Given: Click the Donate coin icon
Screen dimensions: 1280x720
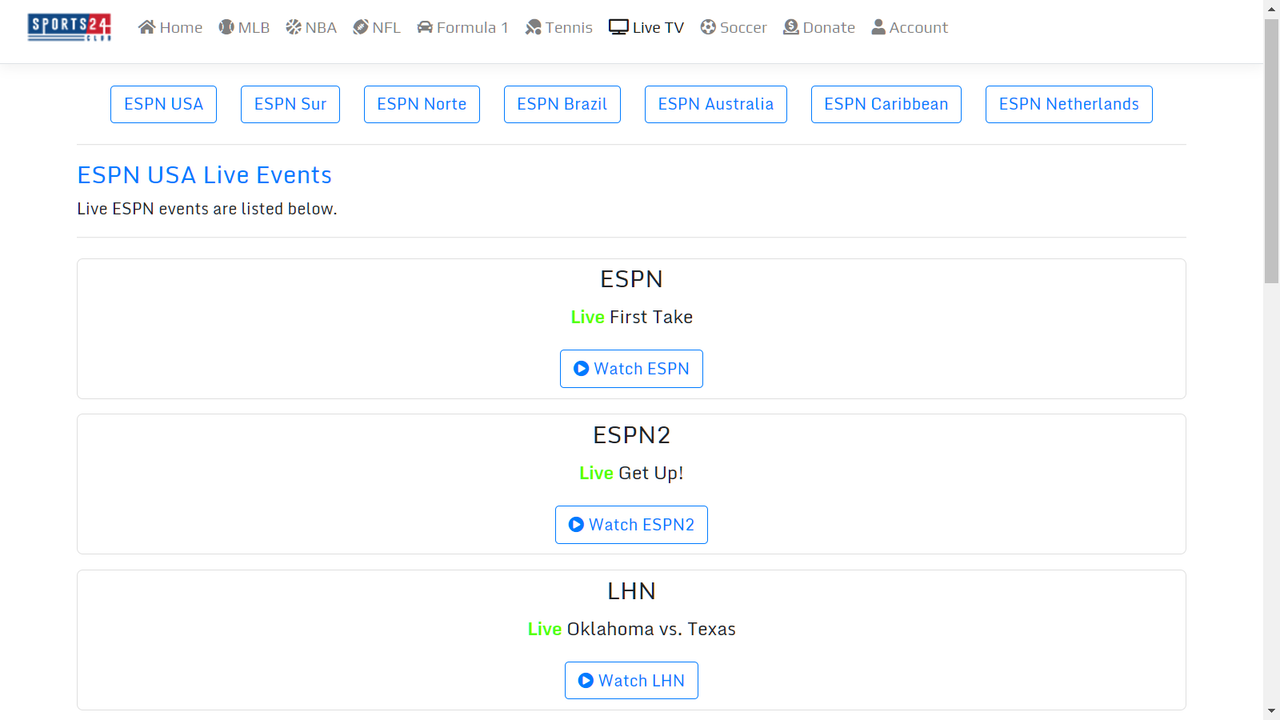Looking at the screenshot, I should click(791, 27).
